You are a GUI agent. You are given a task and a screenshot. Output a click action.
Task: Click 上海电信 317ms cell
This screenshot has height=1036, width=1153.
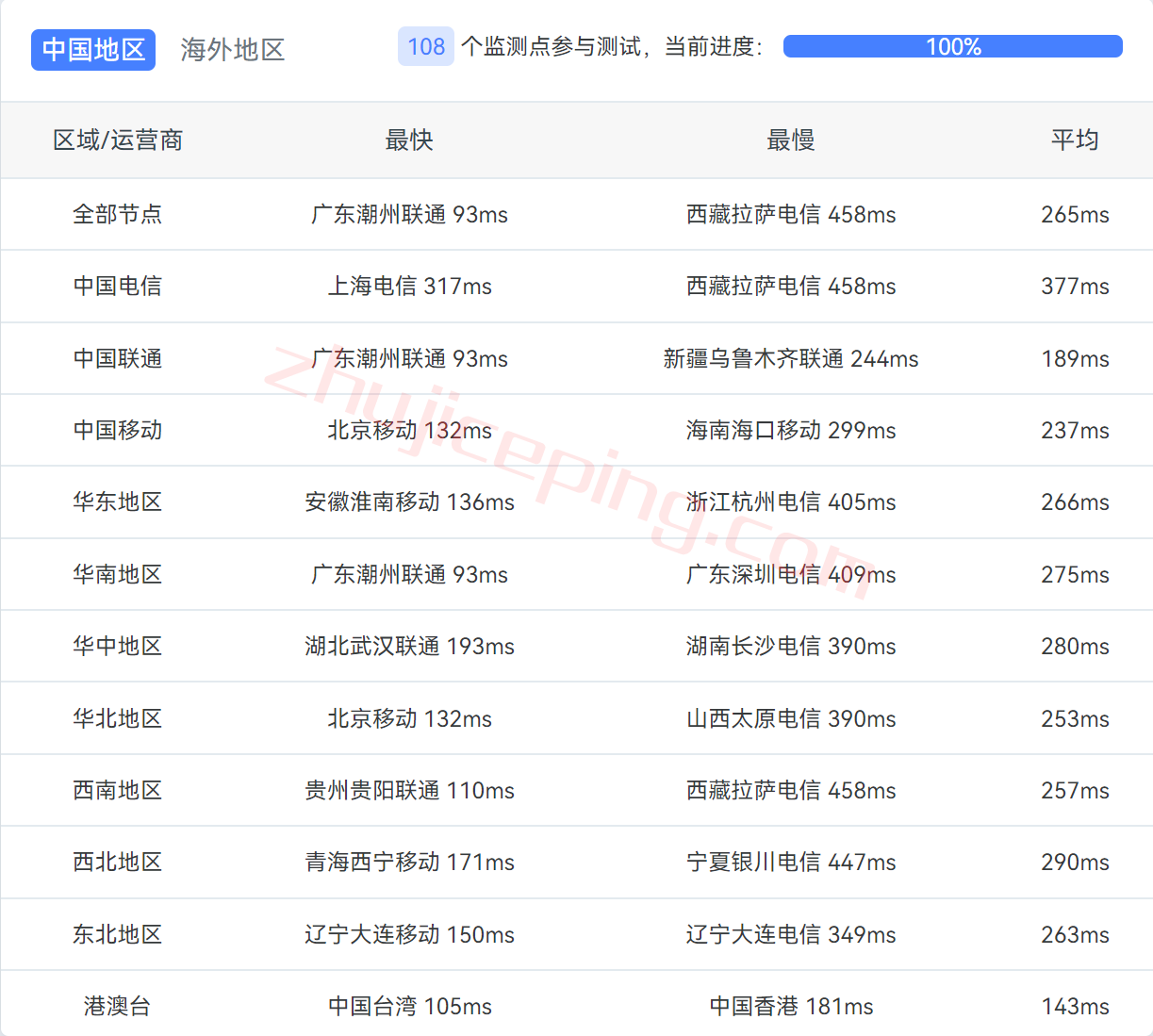(409, 286)
